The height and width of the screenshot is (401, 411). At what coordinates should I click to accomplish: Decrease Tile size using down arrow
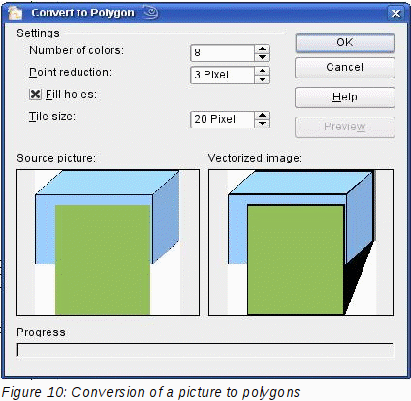pyautogui.click(x=262, y=123)
